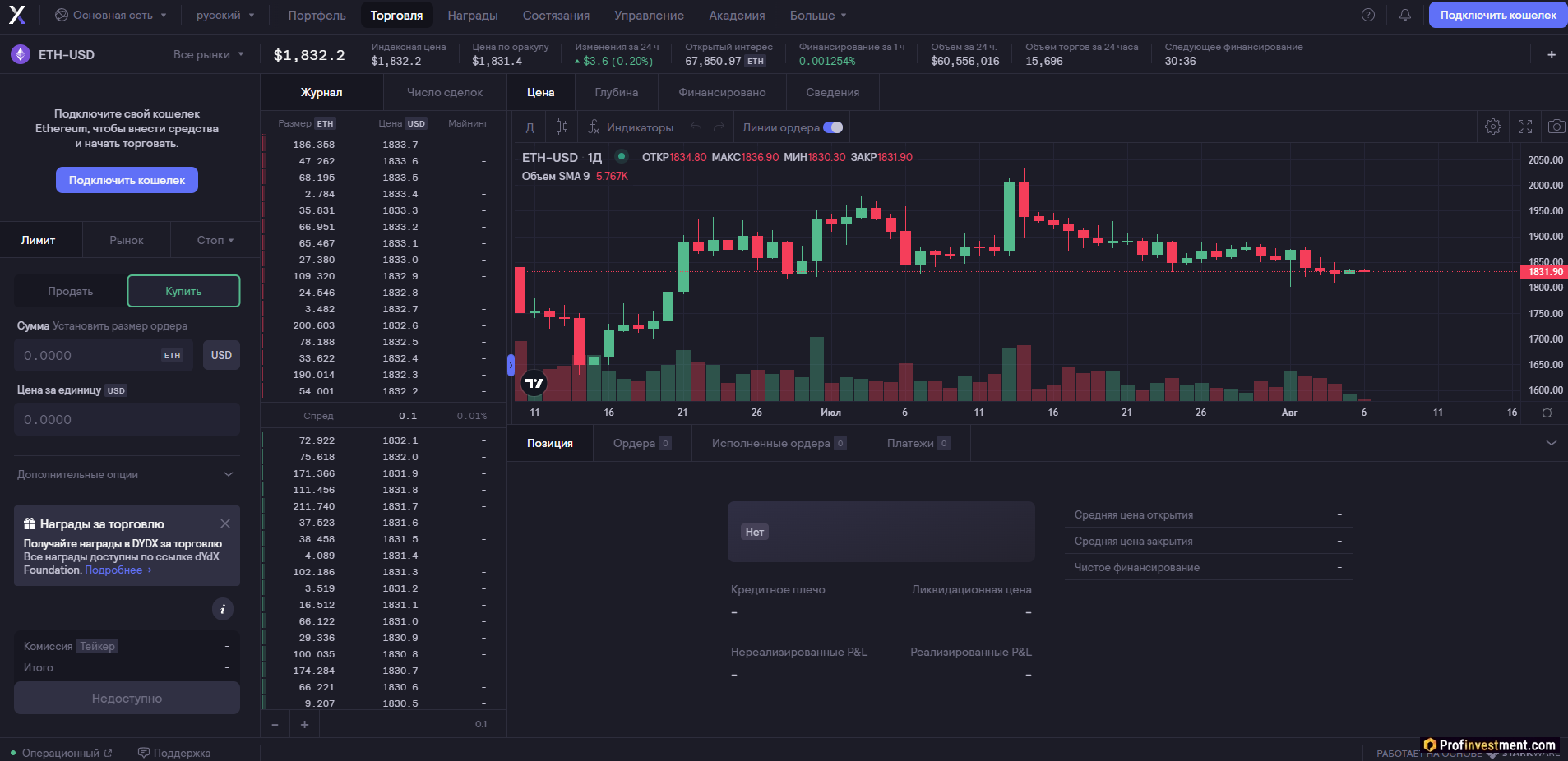Image resolution: width=1568 pixels, height=761 pixels.
Task: Open the Trade page
Action: point(396,15)
